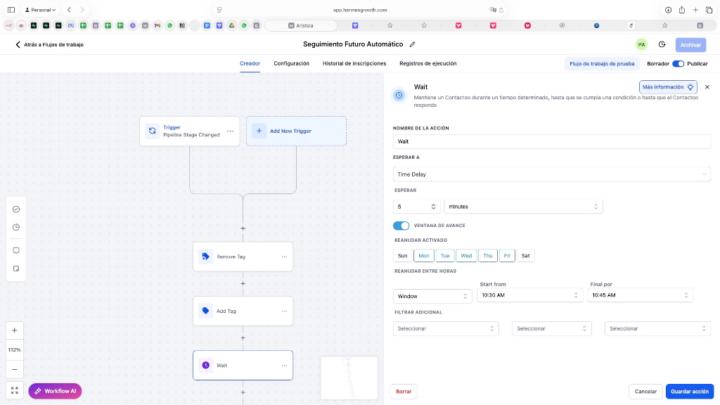Click the Remove Tag action icon
This screenshot has width=720, height=405.
click(206, 257)
